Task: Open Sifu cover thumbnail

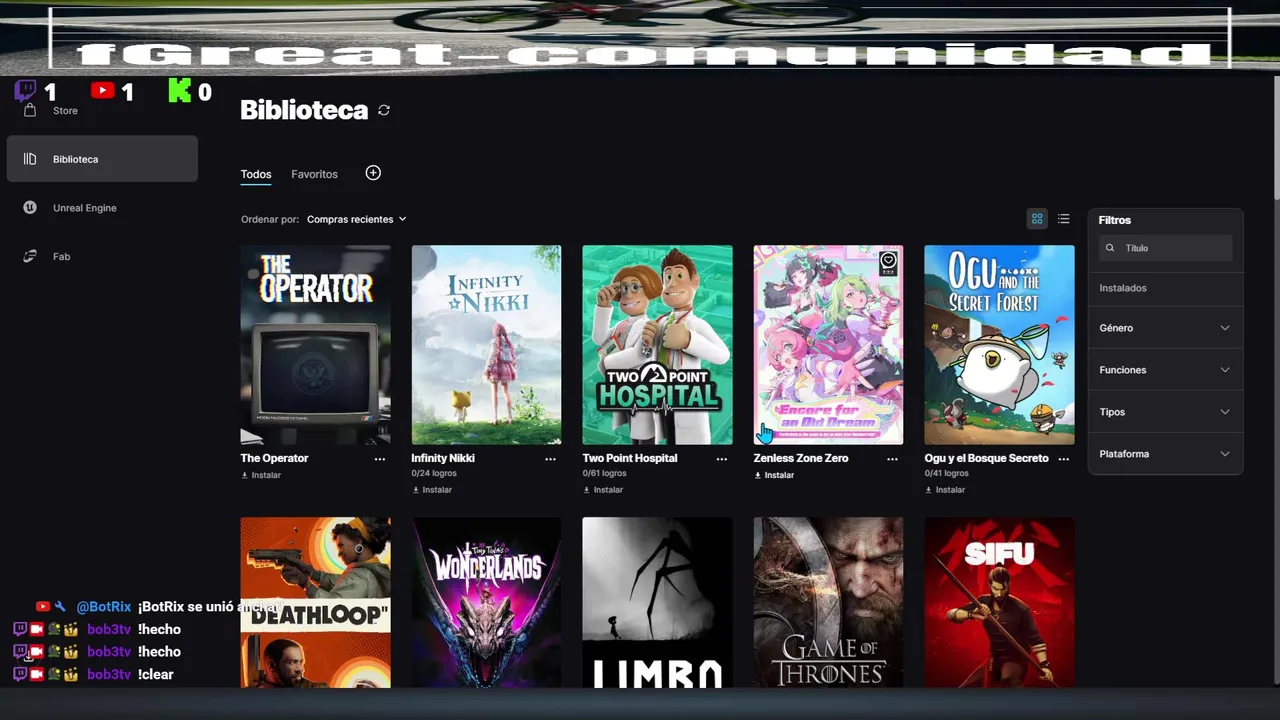Action: click(999, 602)
